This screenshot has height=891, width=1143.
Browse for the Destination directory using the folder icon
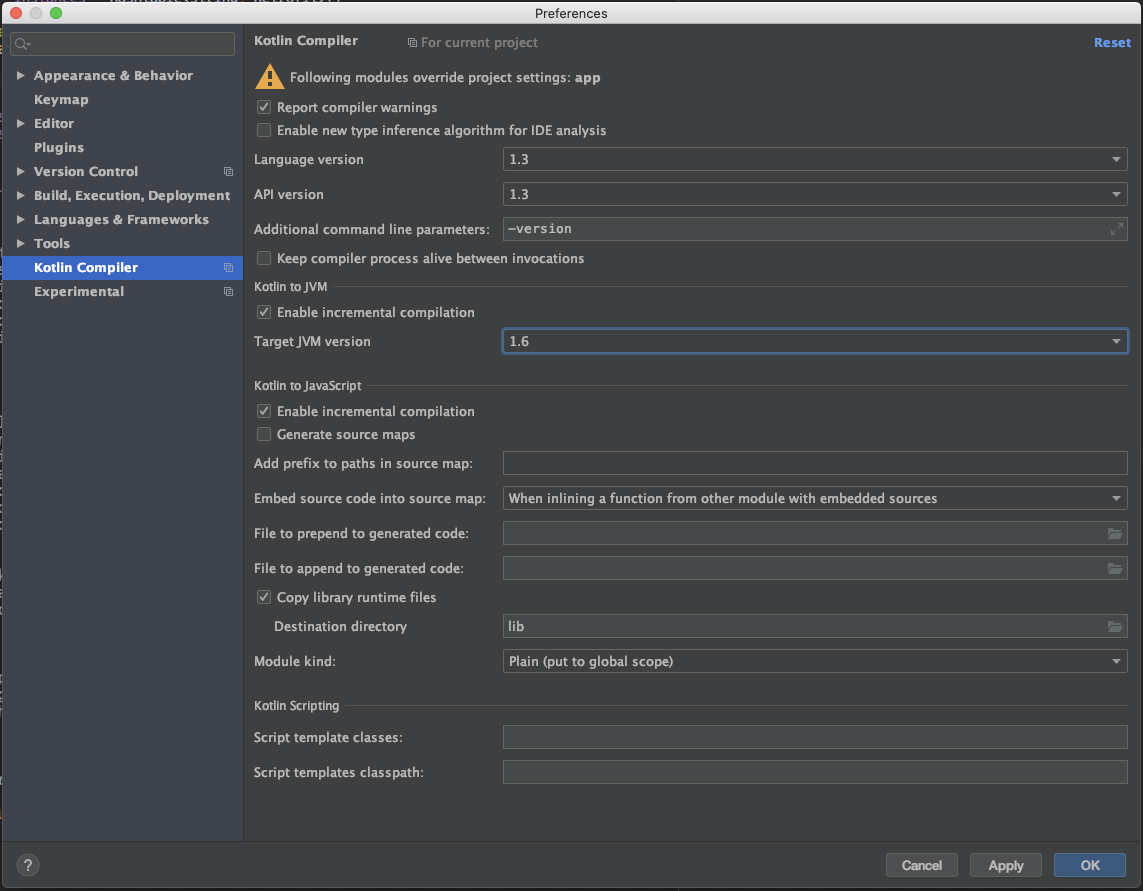1115,626
